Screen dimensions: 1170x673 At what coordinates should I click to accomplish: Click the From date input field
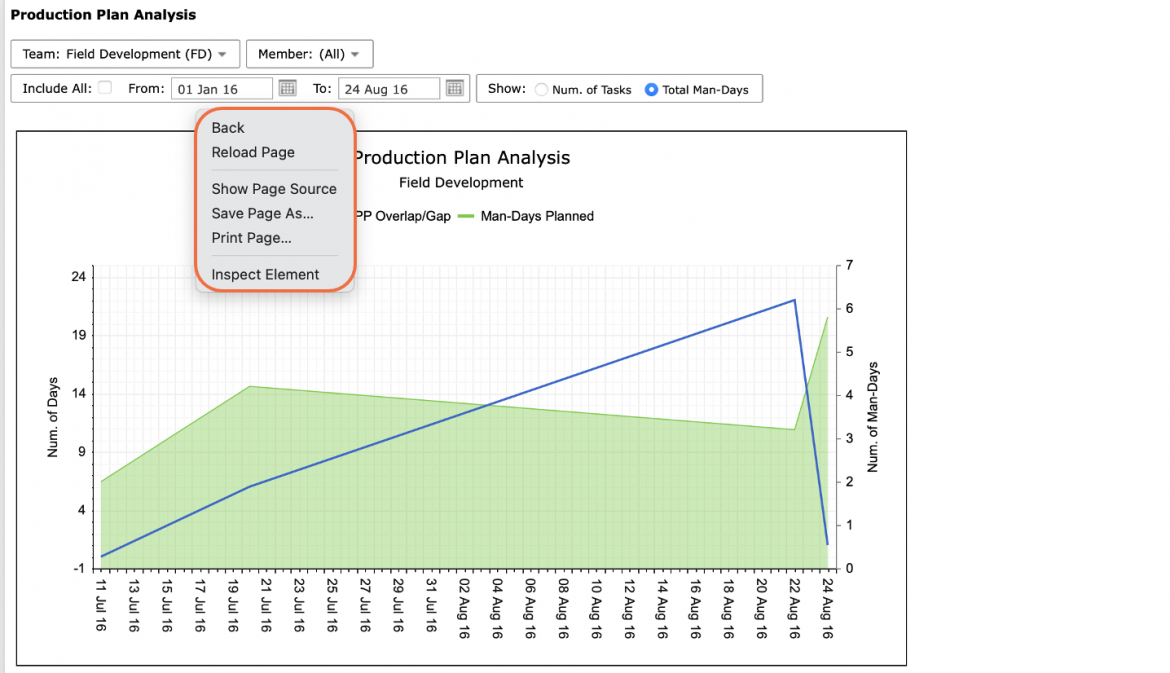click(x=222, y=89)
